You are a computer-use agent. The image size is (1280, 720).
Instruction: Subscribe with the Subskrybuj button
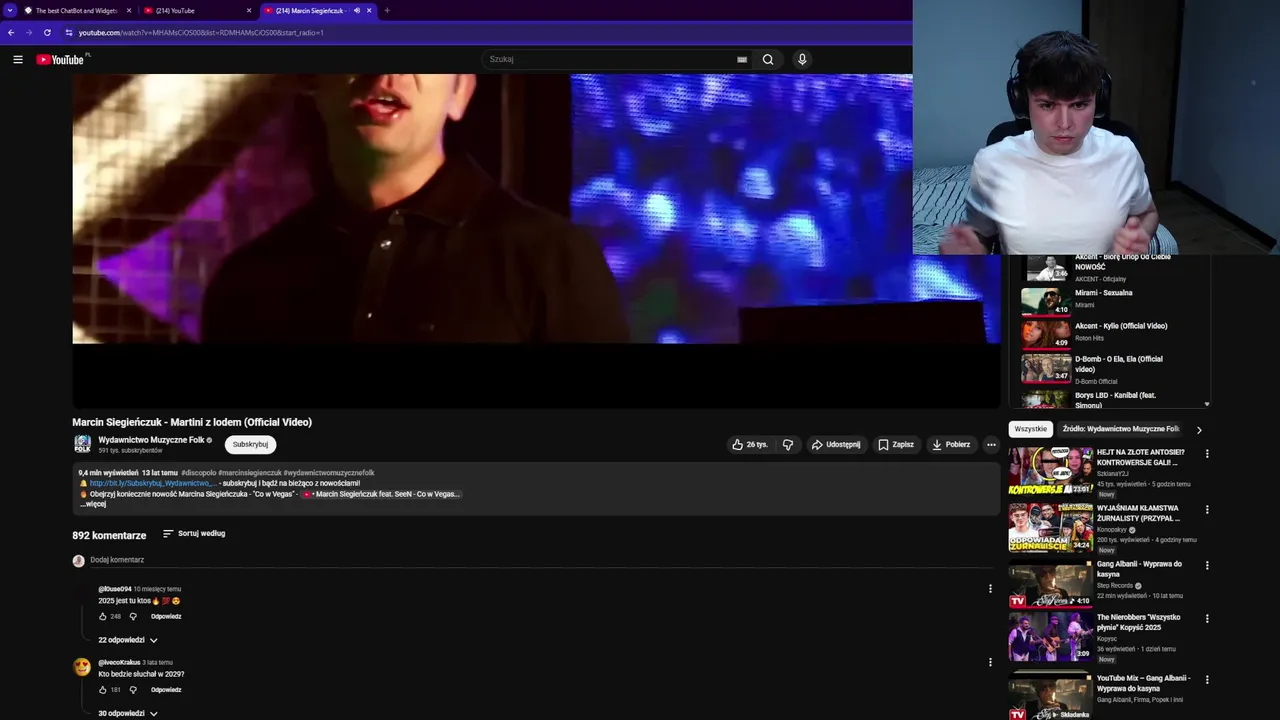[x=250, y=444]
